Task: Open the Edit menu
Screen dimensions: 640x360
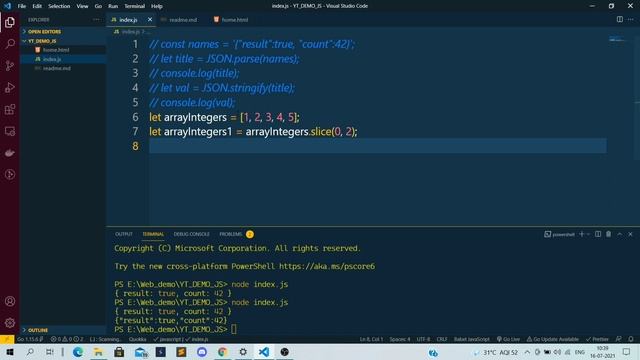Action: pyautogui.click(x=37, y=6)
